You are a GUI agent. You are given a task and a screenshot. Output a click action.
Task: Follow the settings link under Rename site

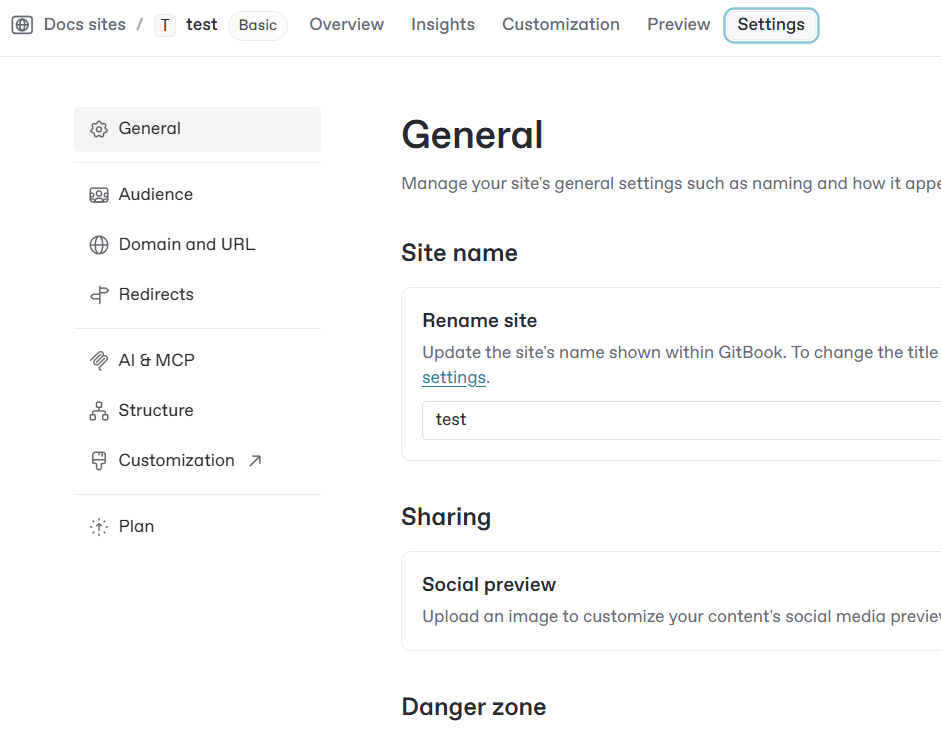click(x=454, y=378)
